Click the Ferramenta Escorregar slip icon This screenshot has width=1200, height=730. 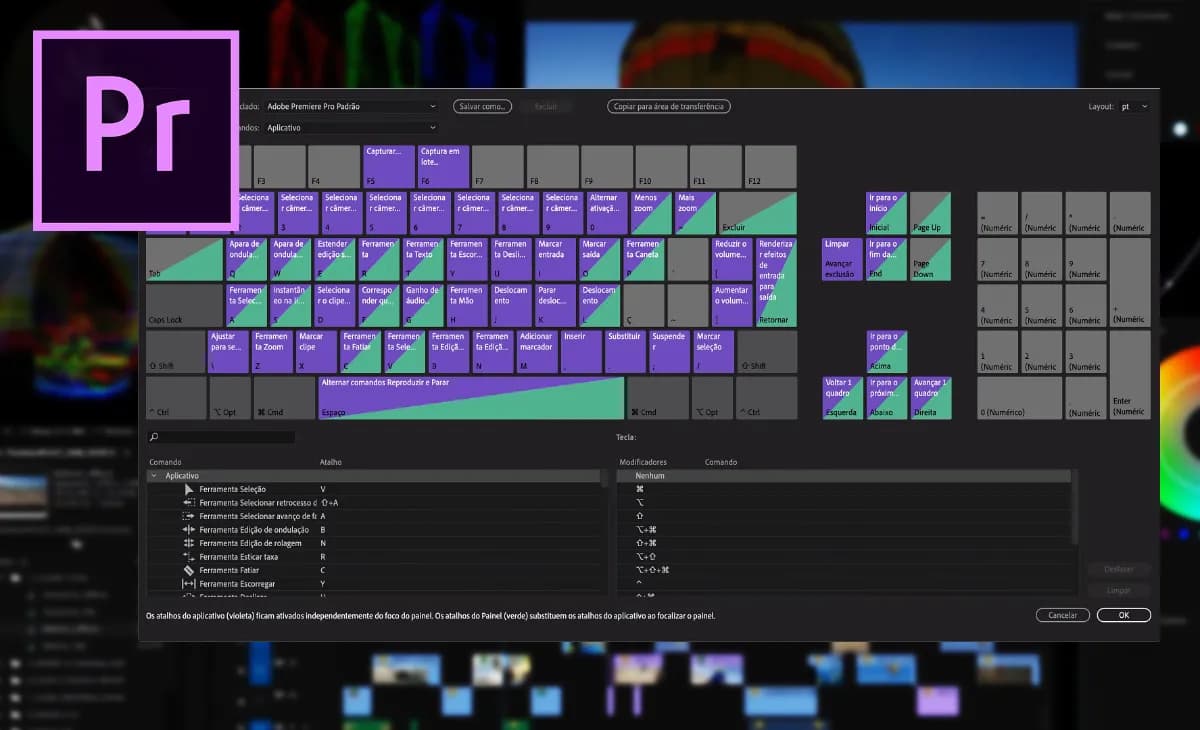tap(189, 583)
